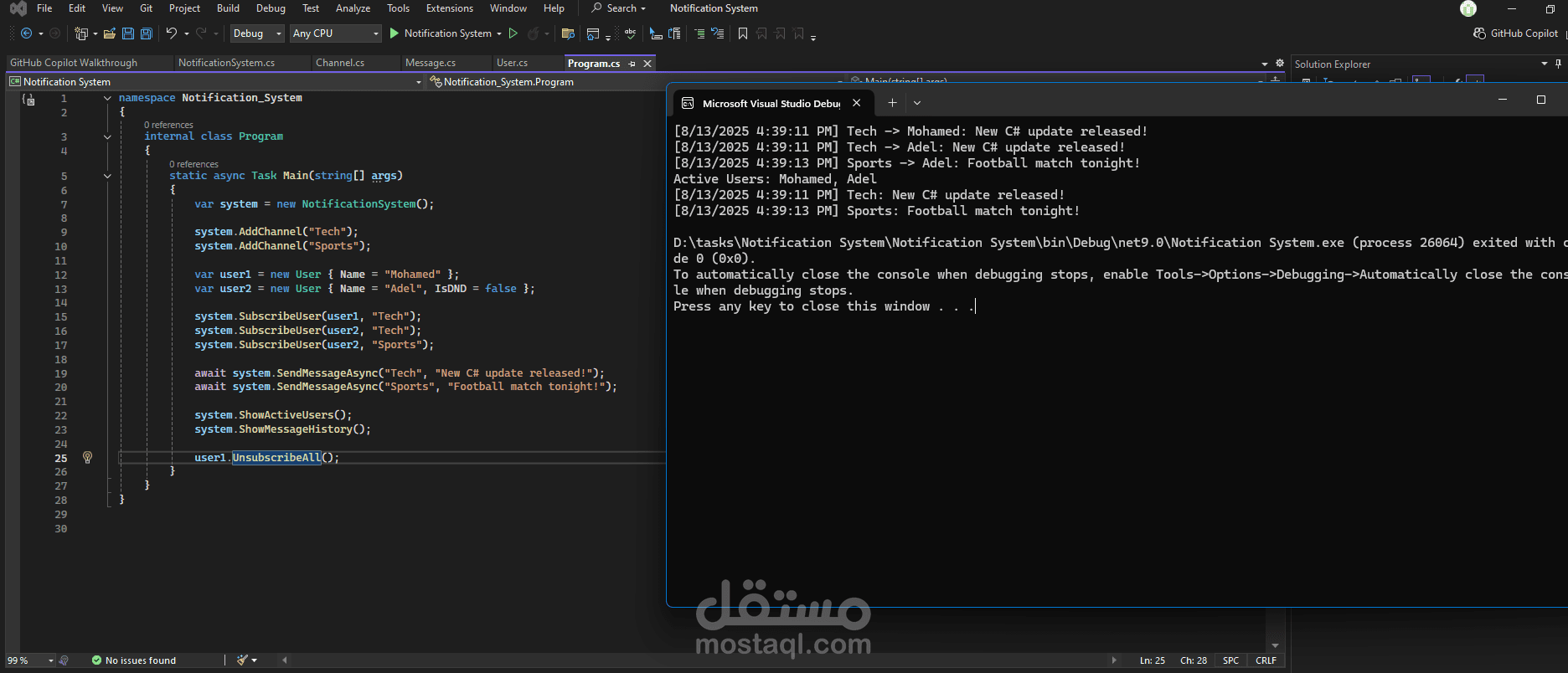
Task: Click the editor's horizontal scrollbar left arrow
Action: tap(285, 660)
